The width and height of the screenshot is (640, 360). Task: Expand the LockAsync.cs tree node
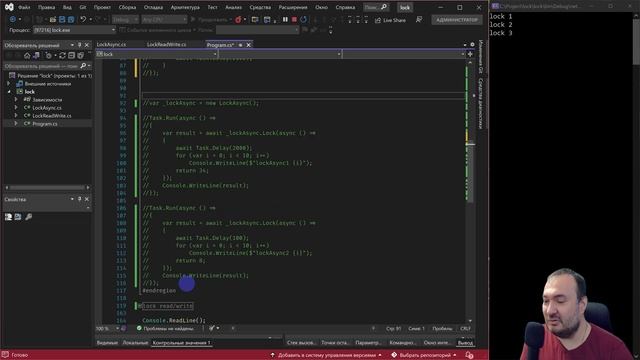tap(16, 108)
